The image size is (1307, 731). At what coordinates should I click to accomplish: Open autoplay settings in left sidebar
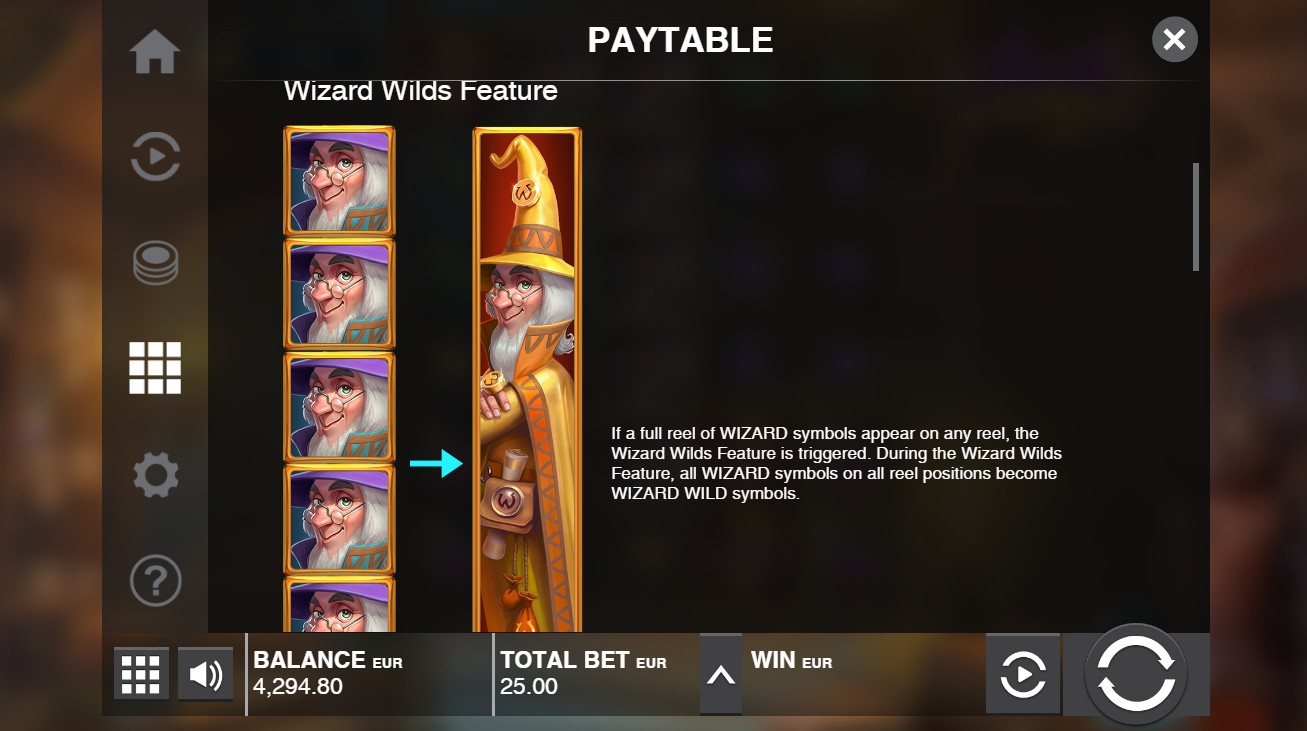pyautogui.click(x=155, y=156)
